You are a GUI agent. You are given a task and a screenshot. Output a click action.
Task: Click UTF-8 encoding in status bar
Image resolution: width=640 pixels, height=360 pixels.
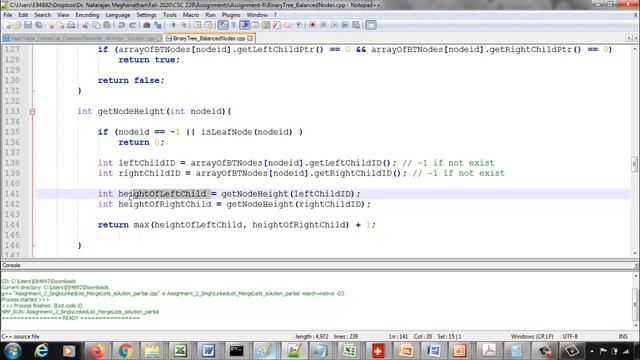pyautogui.click(x=570, y=336)
